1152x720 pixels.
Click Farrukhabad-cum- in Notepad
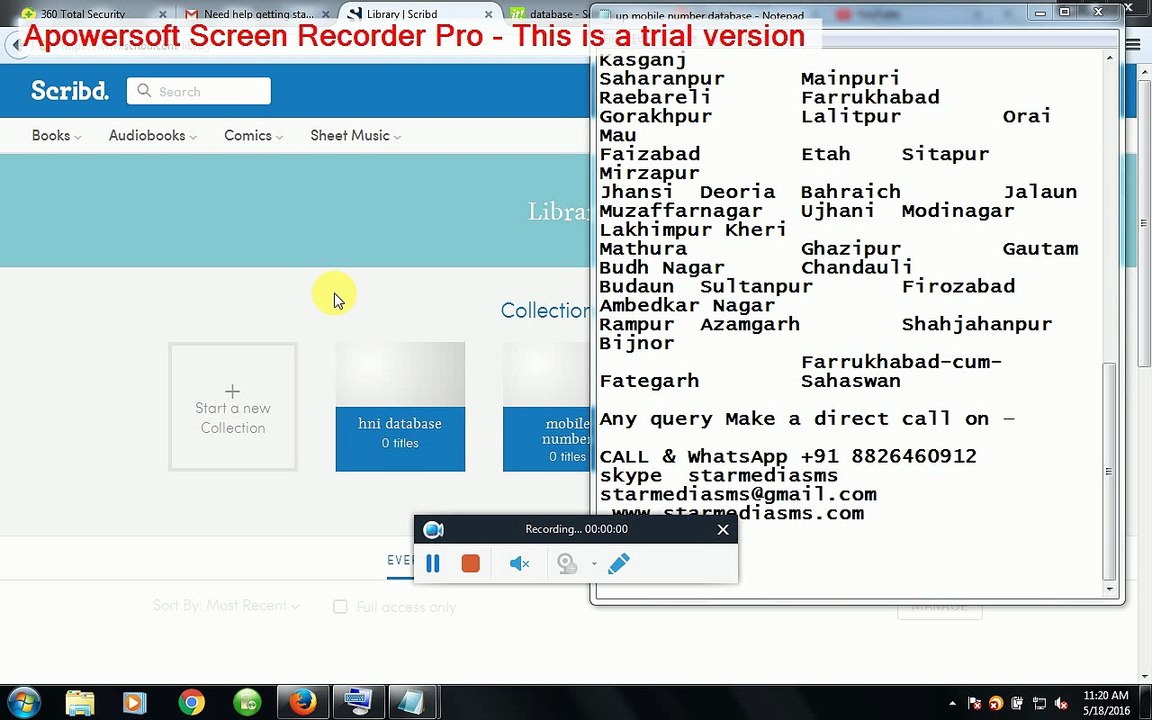coord(901,362)
